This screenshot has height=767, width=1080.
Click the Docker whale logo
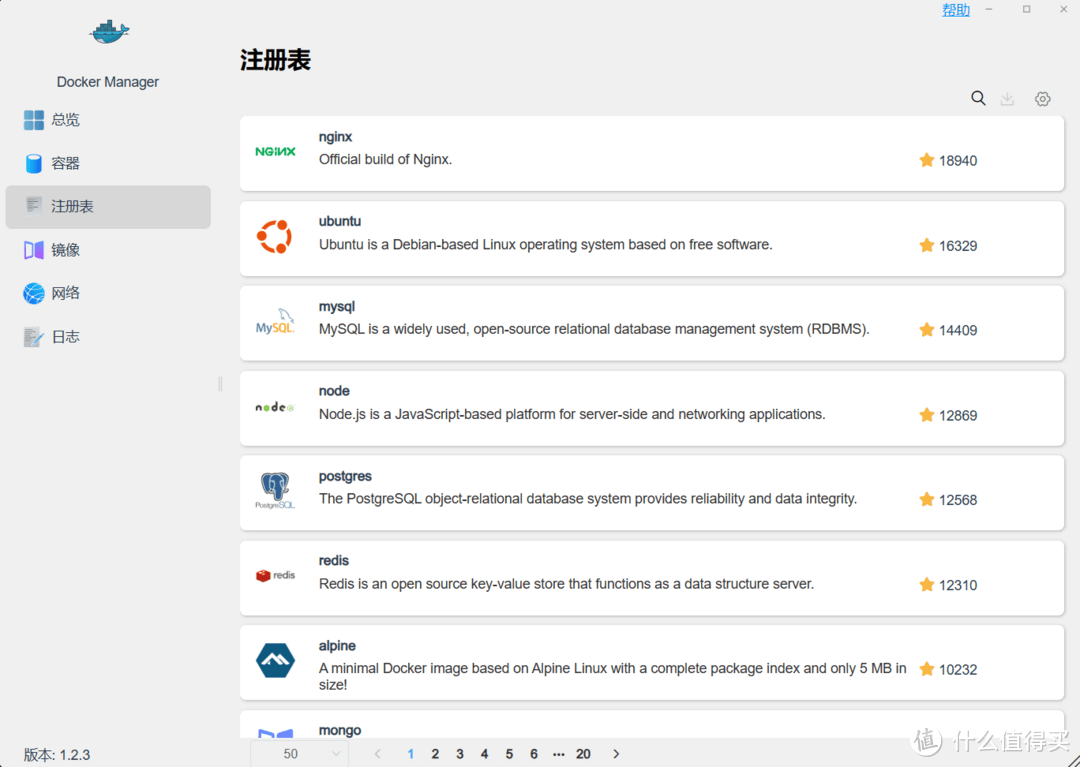pyautogui.click(x=109, y=32)
